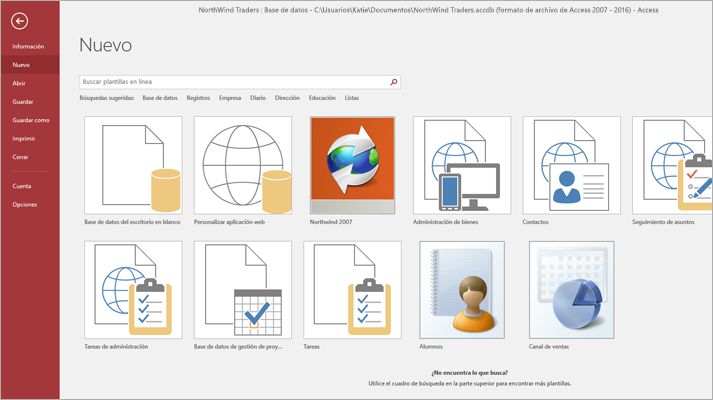
Task: Create a blank desktop database template
Action: pos(133,165)
